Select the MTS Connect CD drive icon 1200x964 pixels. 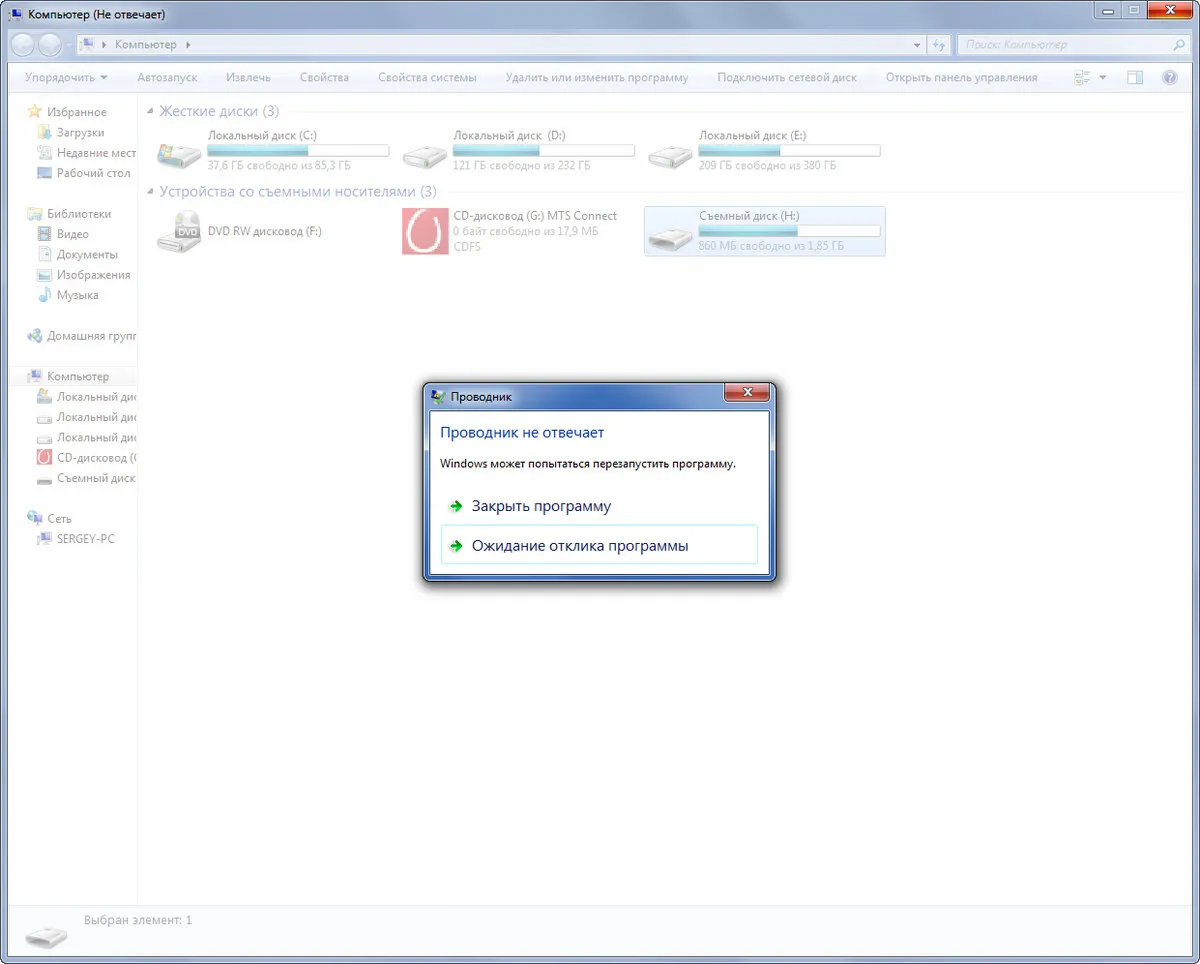[x=425, y=231]
